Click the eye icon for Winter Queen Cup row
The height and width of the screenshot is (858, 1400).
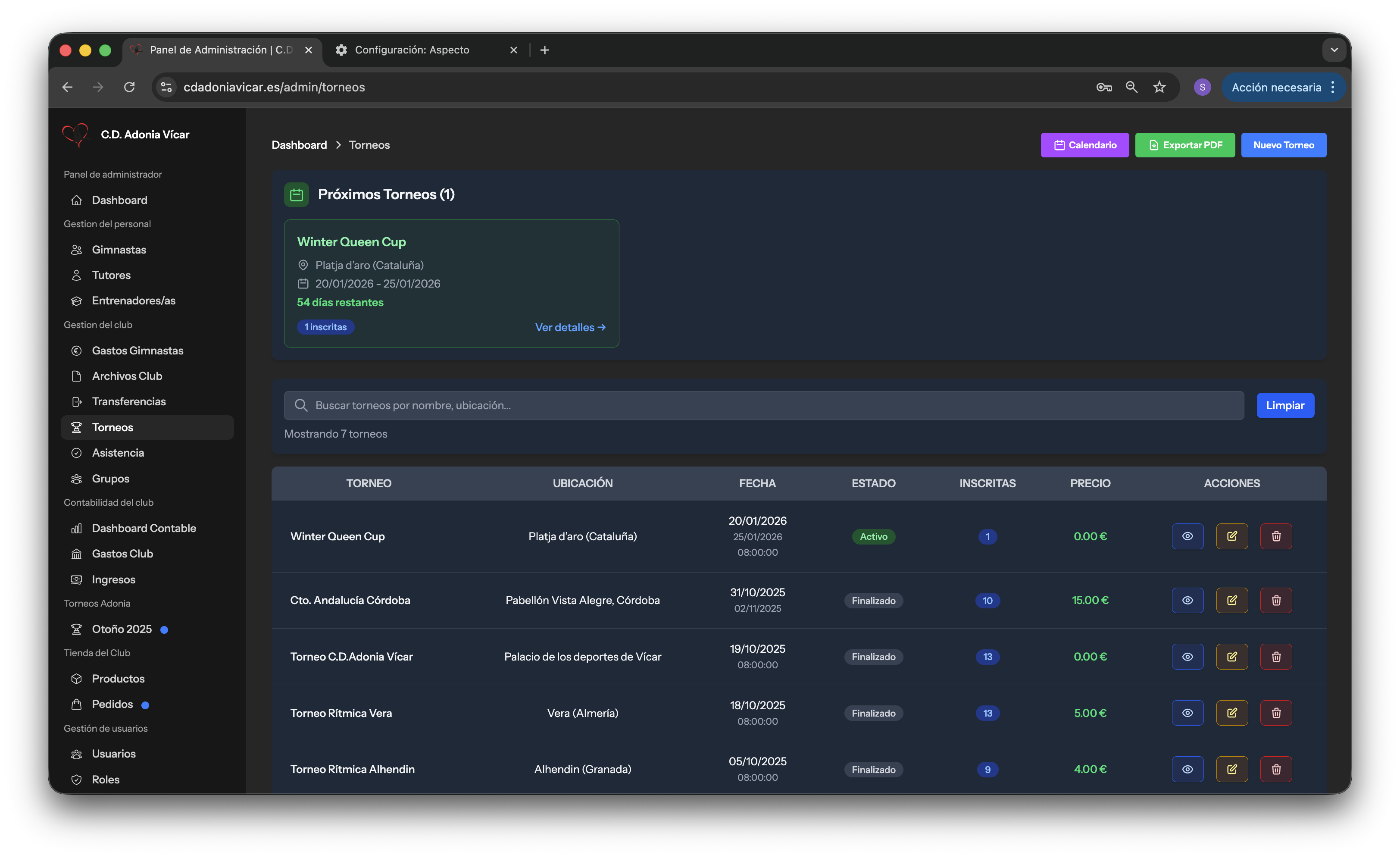click(1187, 536)
